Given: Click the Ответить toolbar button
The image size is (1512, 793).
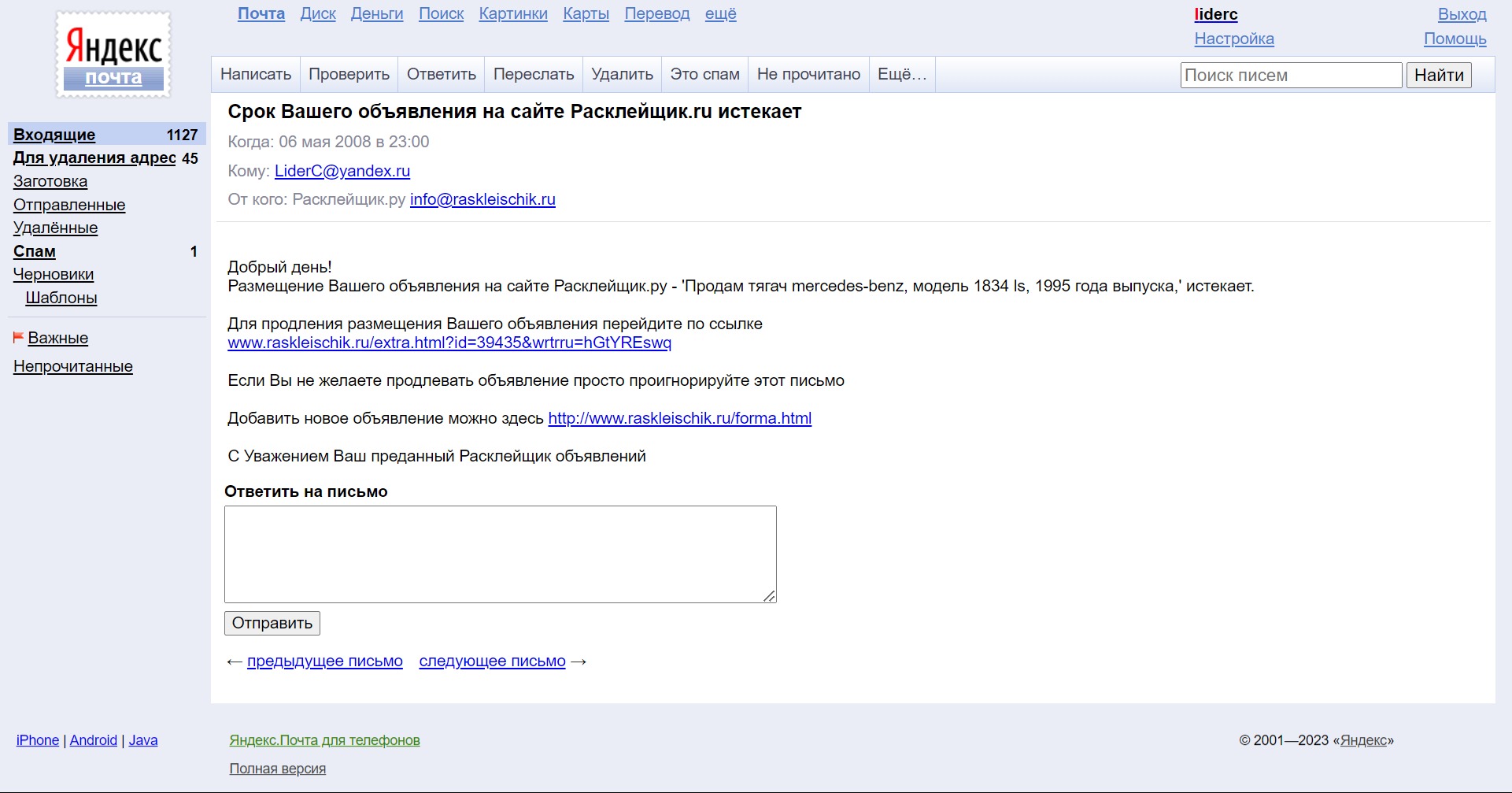Looking at the screenshot, I should click(442, 74).
